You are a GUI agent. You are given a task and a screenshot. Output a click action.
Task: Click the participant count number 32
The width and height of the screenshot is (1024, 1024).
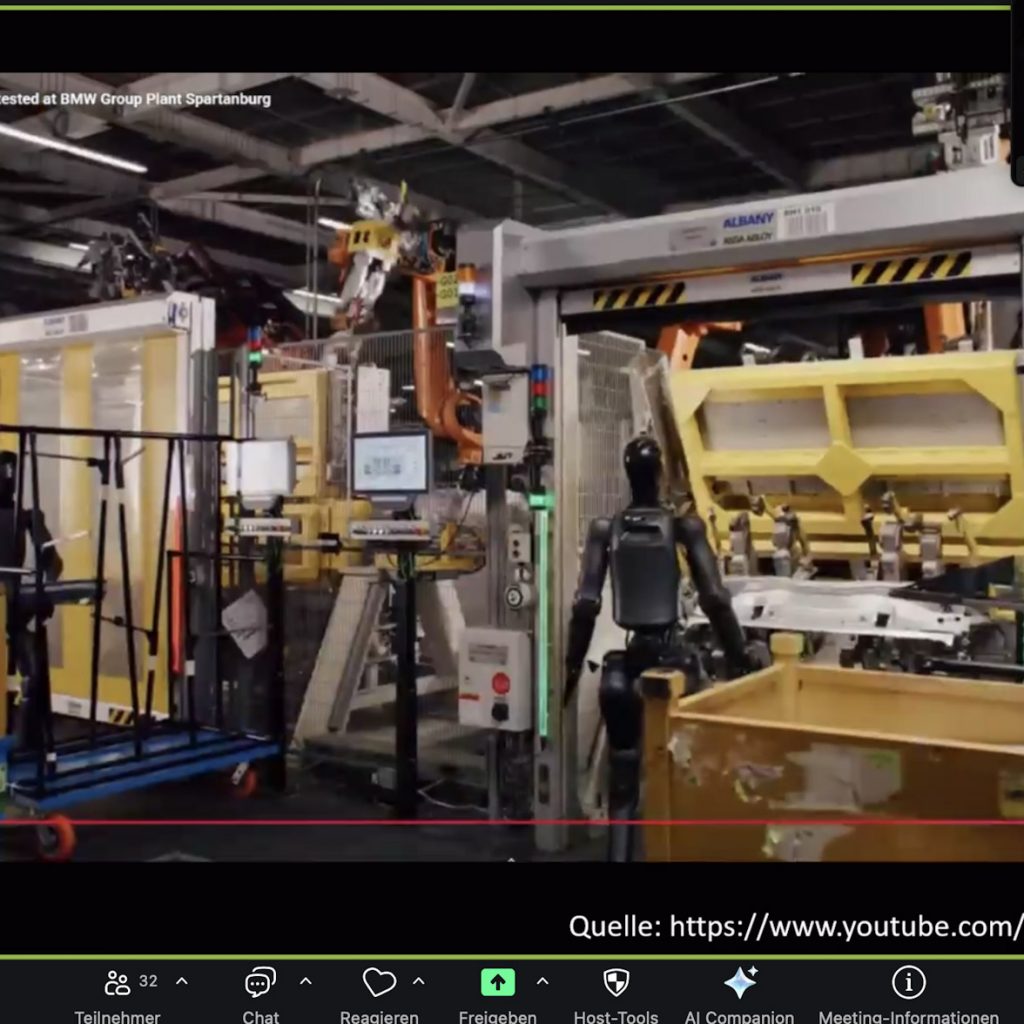click(x=148, y=981)
